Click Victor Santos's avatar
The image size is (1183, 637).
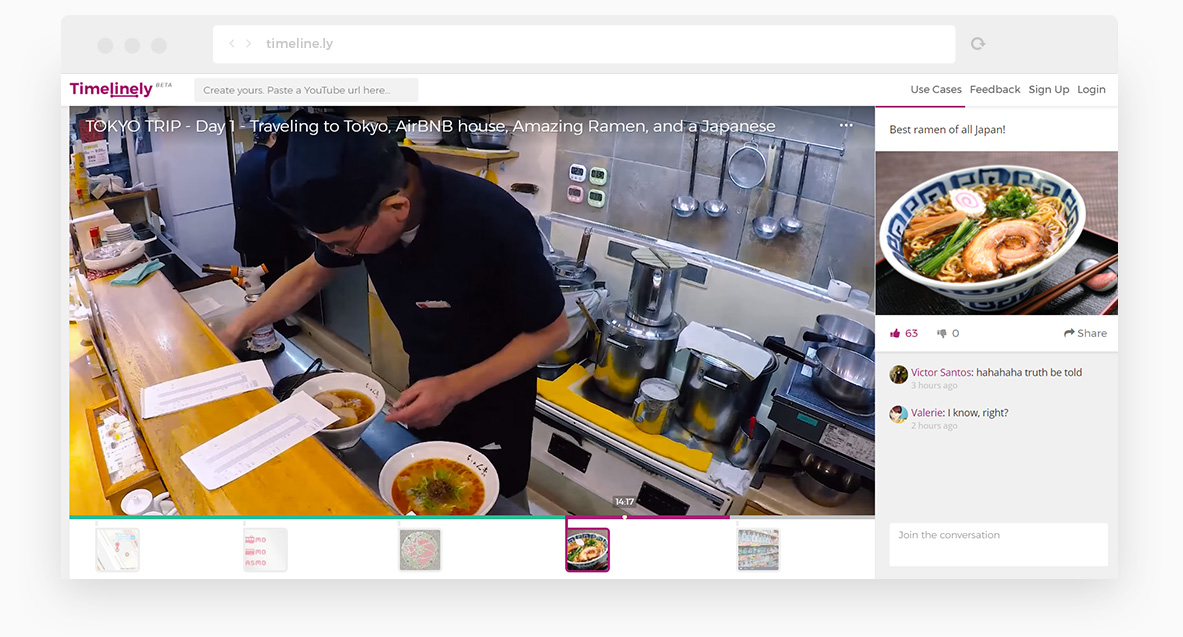point(898,374)
